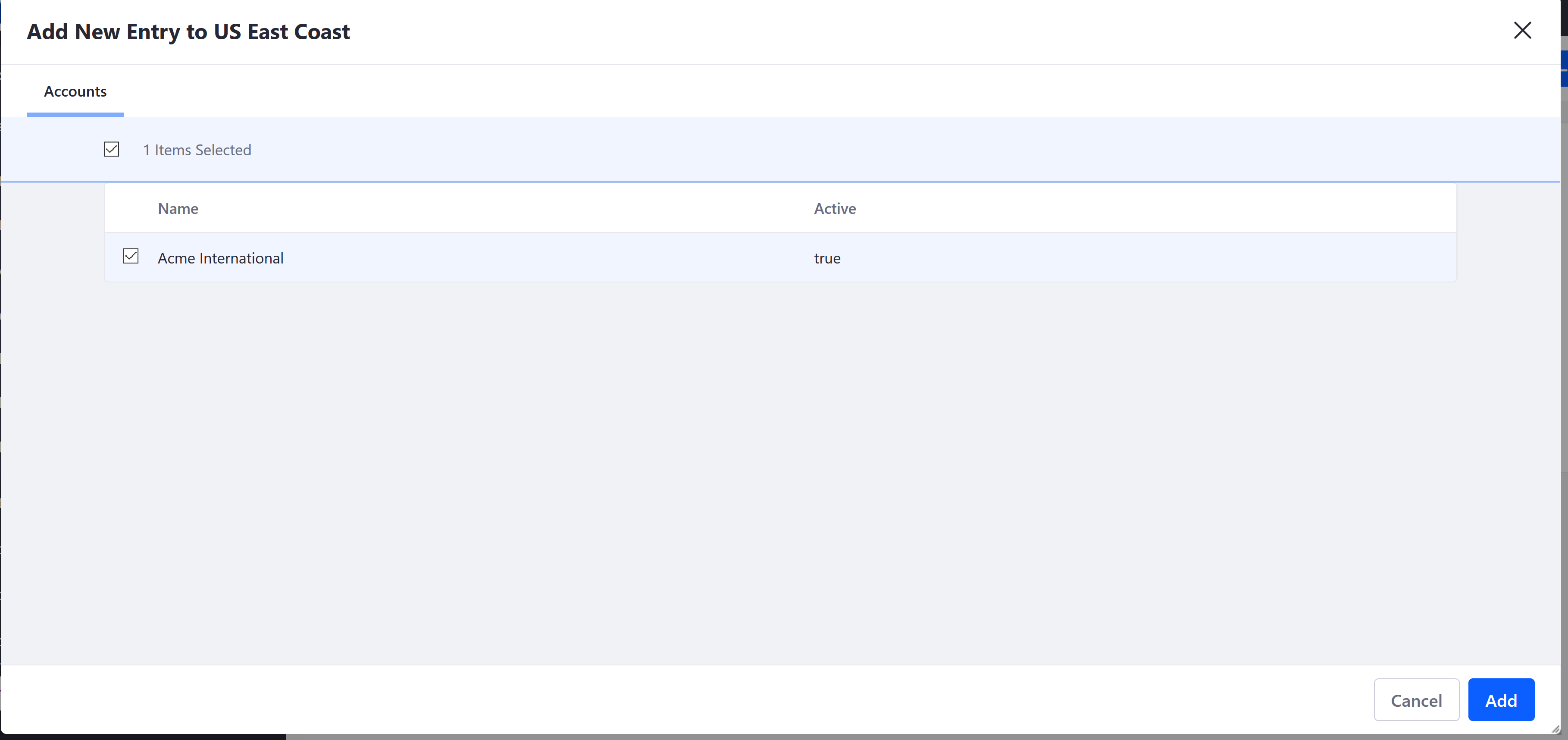View the 1 Items Selected indicator
The height and width of the screenshot is (740, 1568).
tap(197, 149)
